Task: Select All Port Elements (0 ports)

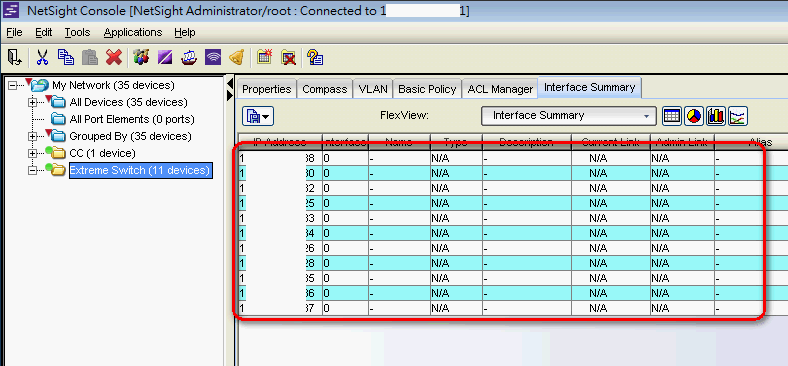Action: click(132, 120)
